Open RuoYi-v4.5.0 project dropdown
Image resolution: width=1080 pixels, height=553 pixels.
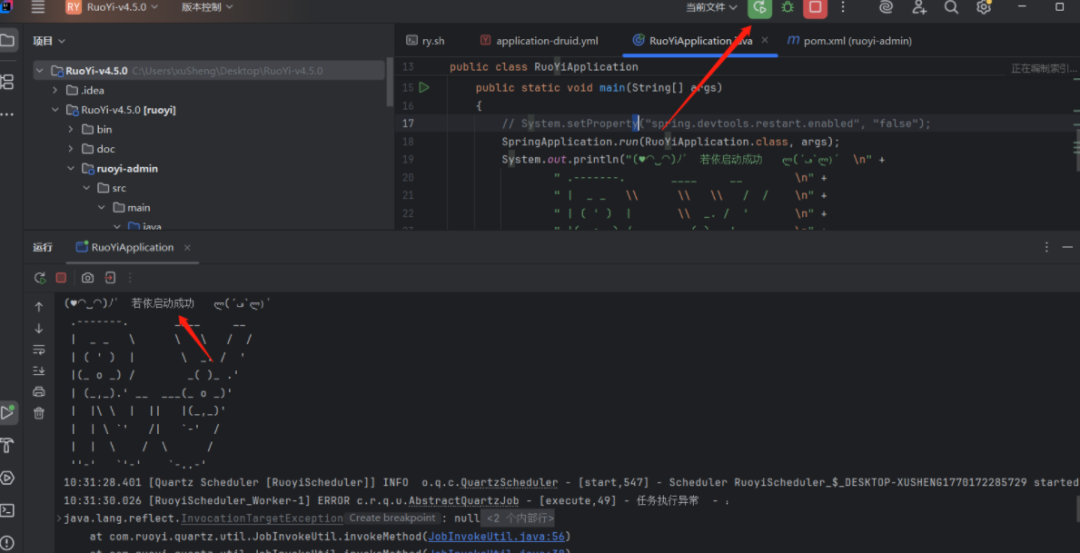coord(114,7)
